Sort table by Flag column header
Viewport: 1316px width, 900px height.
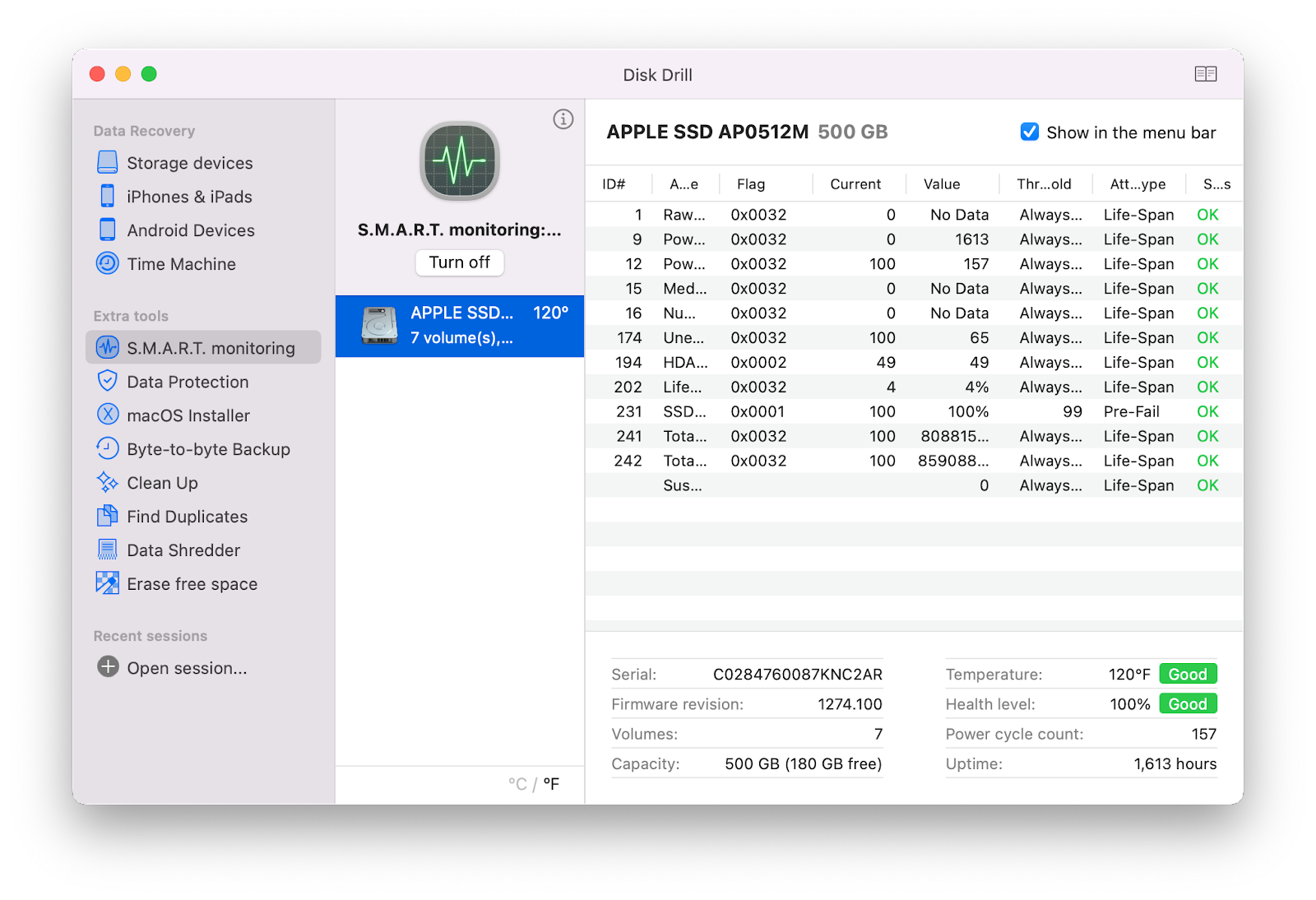[766, 184]
